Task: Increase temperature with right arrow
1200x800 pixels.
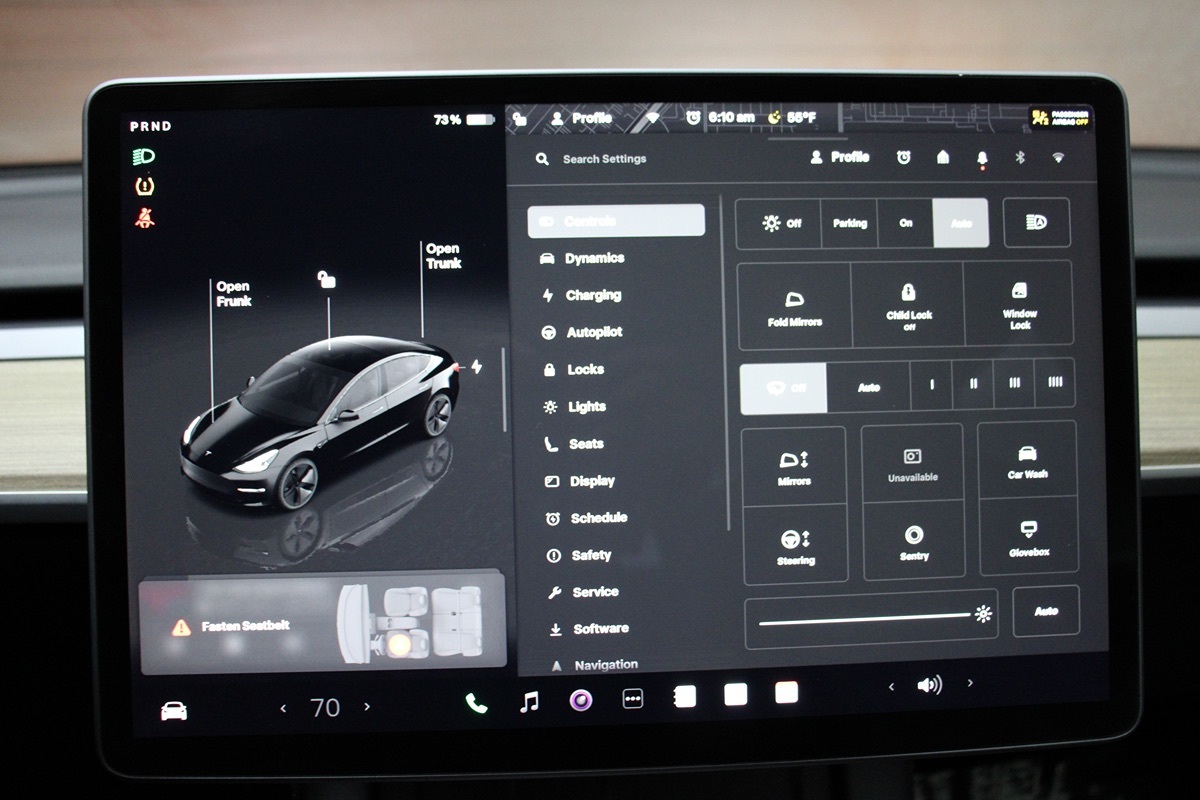Action: tap(367, 707)
